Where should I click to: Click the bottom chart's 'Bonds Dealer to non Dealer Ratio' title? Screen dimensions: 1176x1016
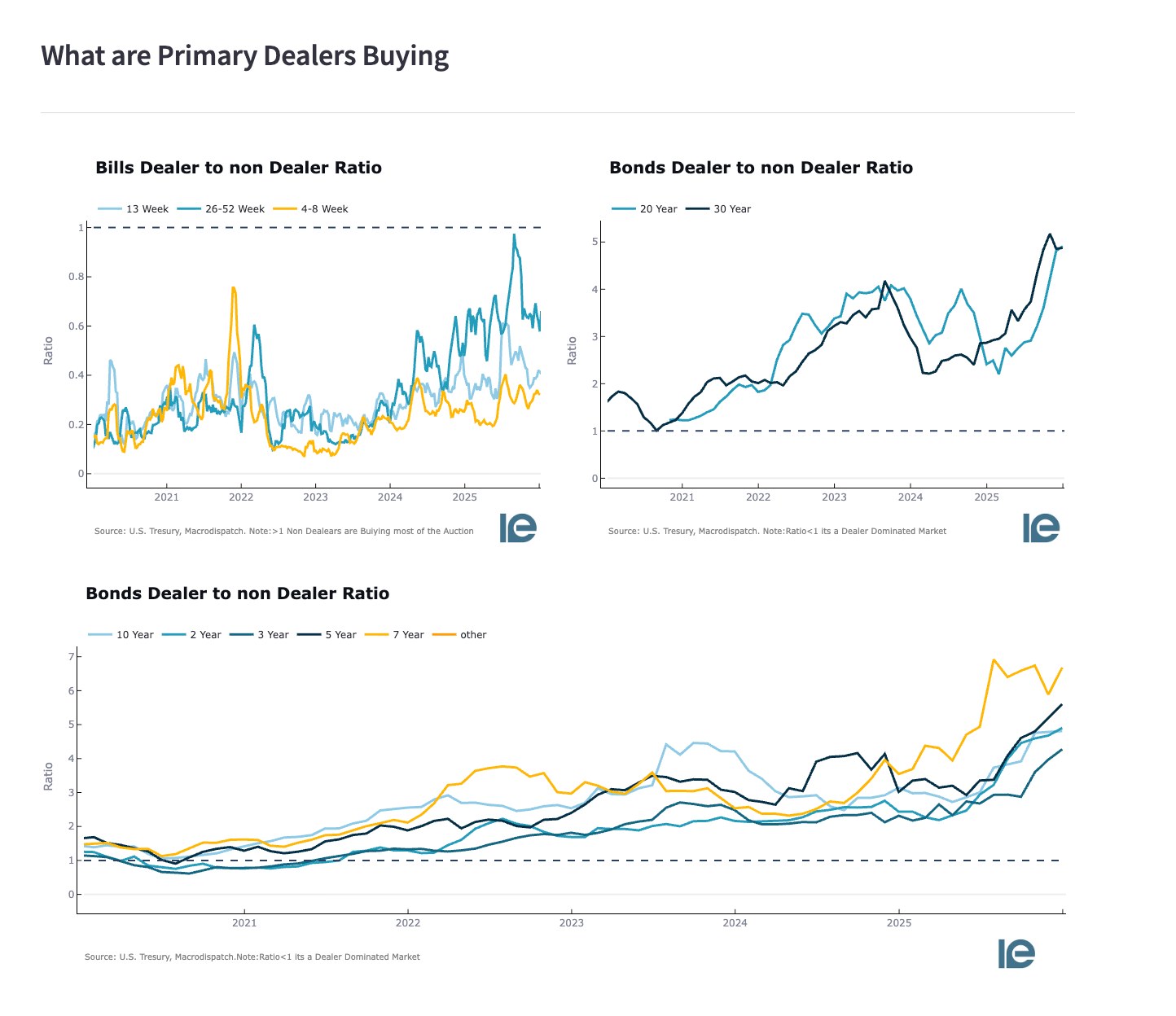(237, 593)
